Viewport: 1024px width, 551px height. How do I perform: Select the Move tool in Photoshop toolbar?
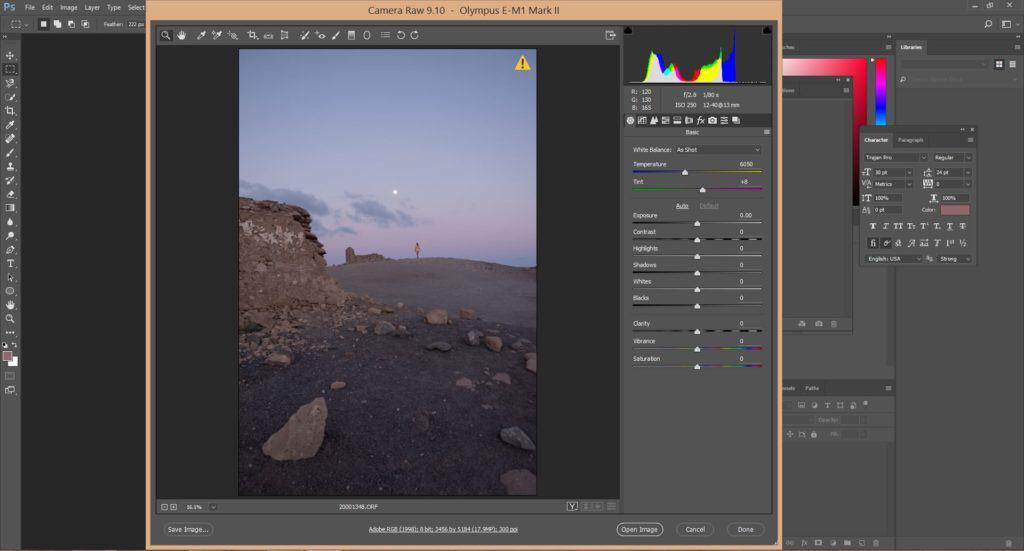click(10, 55)
